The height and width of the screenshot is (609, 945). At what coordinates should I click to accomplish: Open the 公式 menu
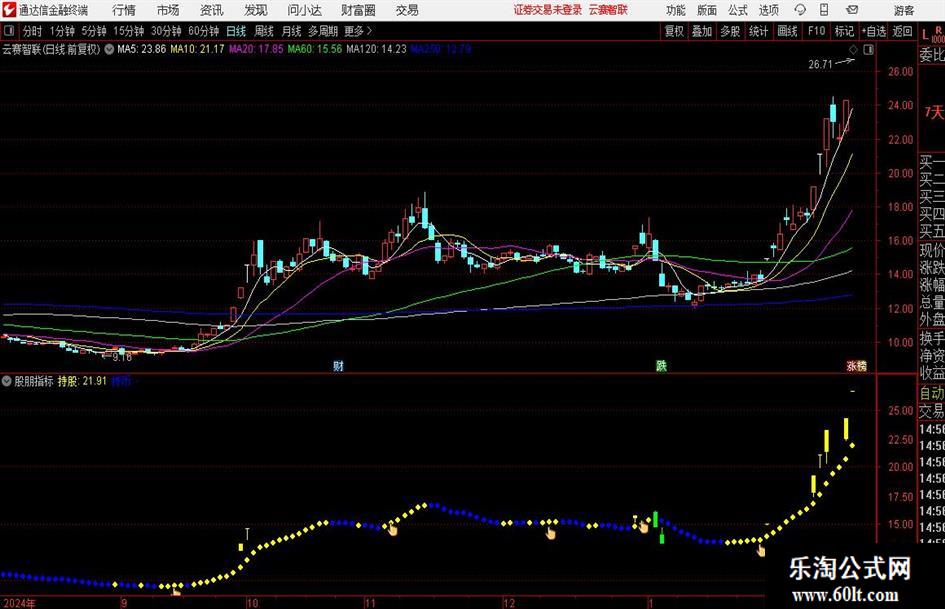pos(738,10)
